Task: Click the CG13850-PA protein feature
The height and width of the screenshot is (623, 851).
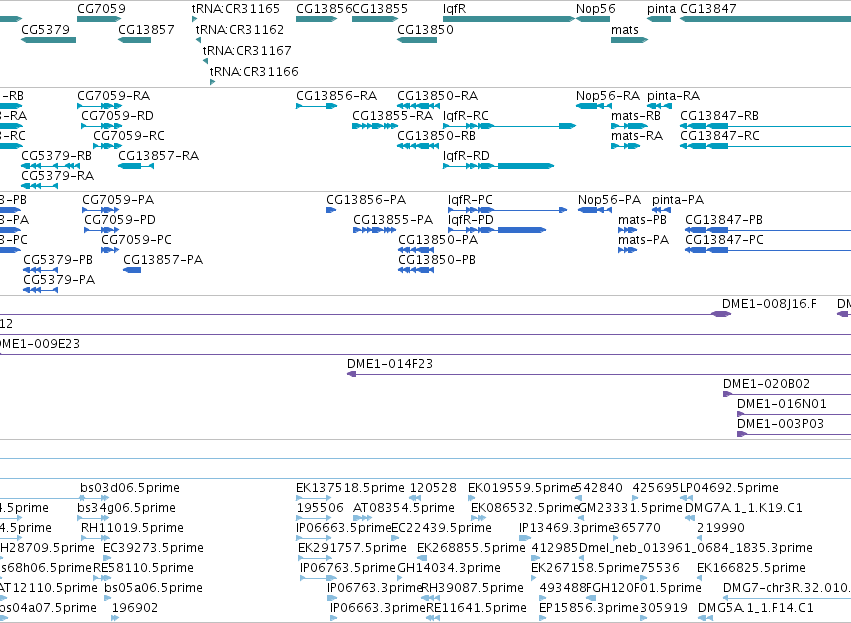Action: 416,250
